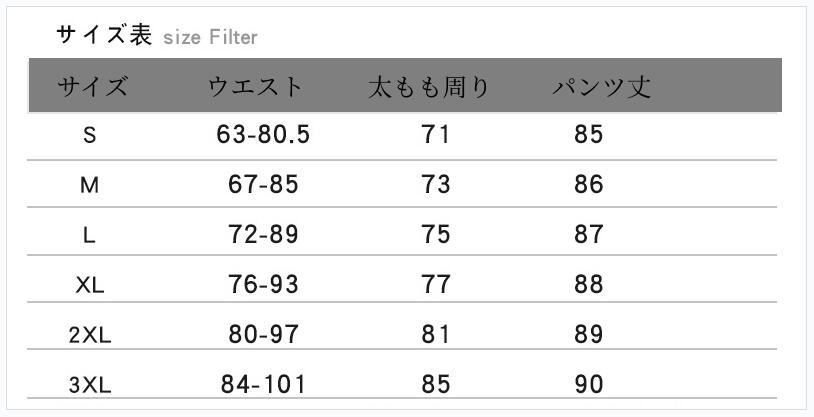Viewport: 814px width, 417px height.
Task: Click waist value 63-80.5
Action: 263,134
